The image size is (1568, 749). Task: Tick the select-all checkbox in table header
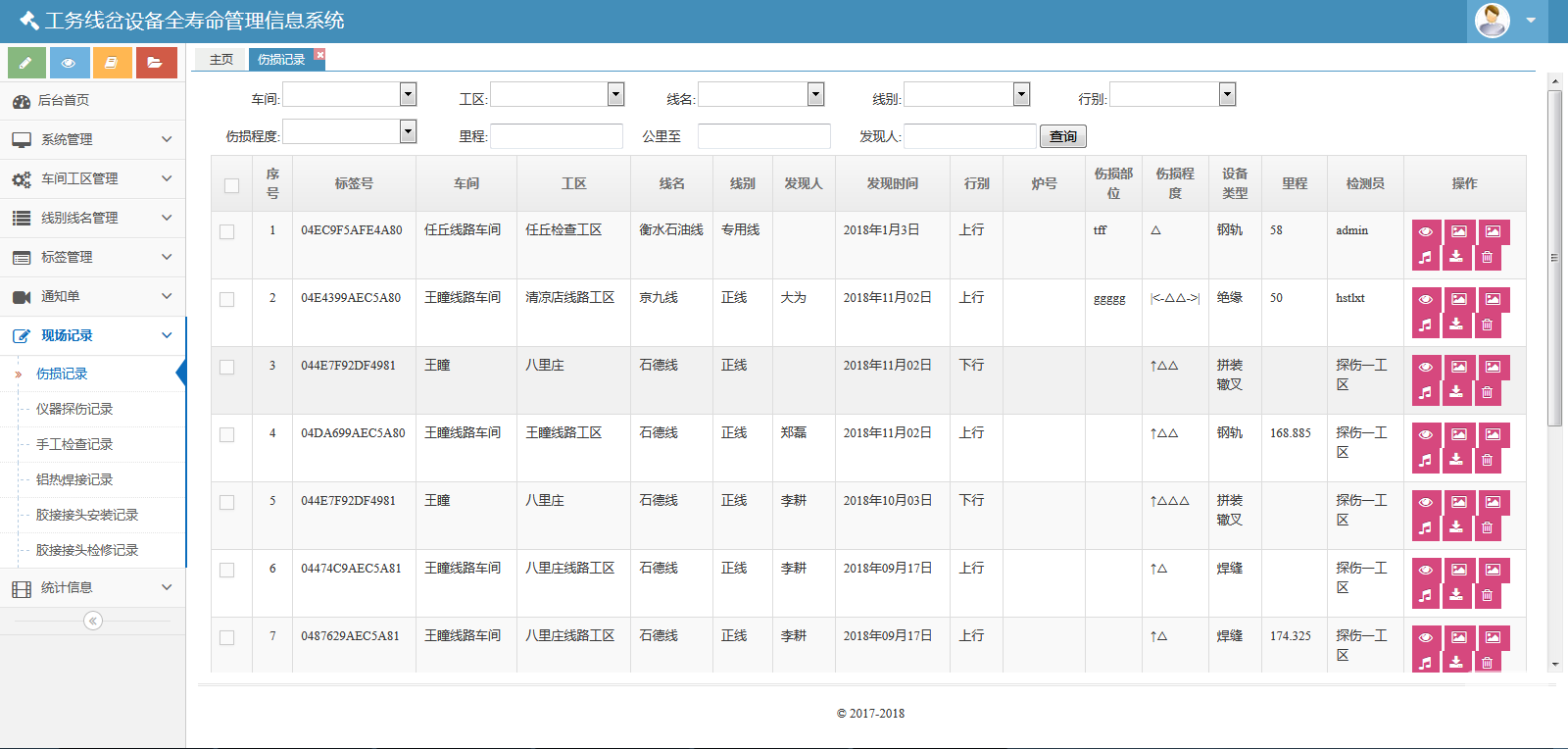[231, 185]
